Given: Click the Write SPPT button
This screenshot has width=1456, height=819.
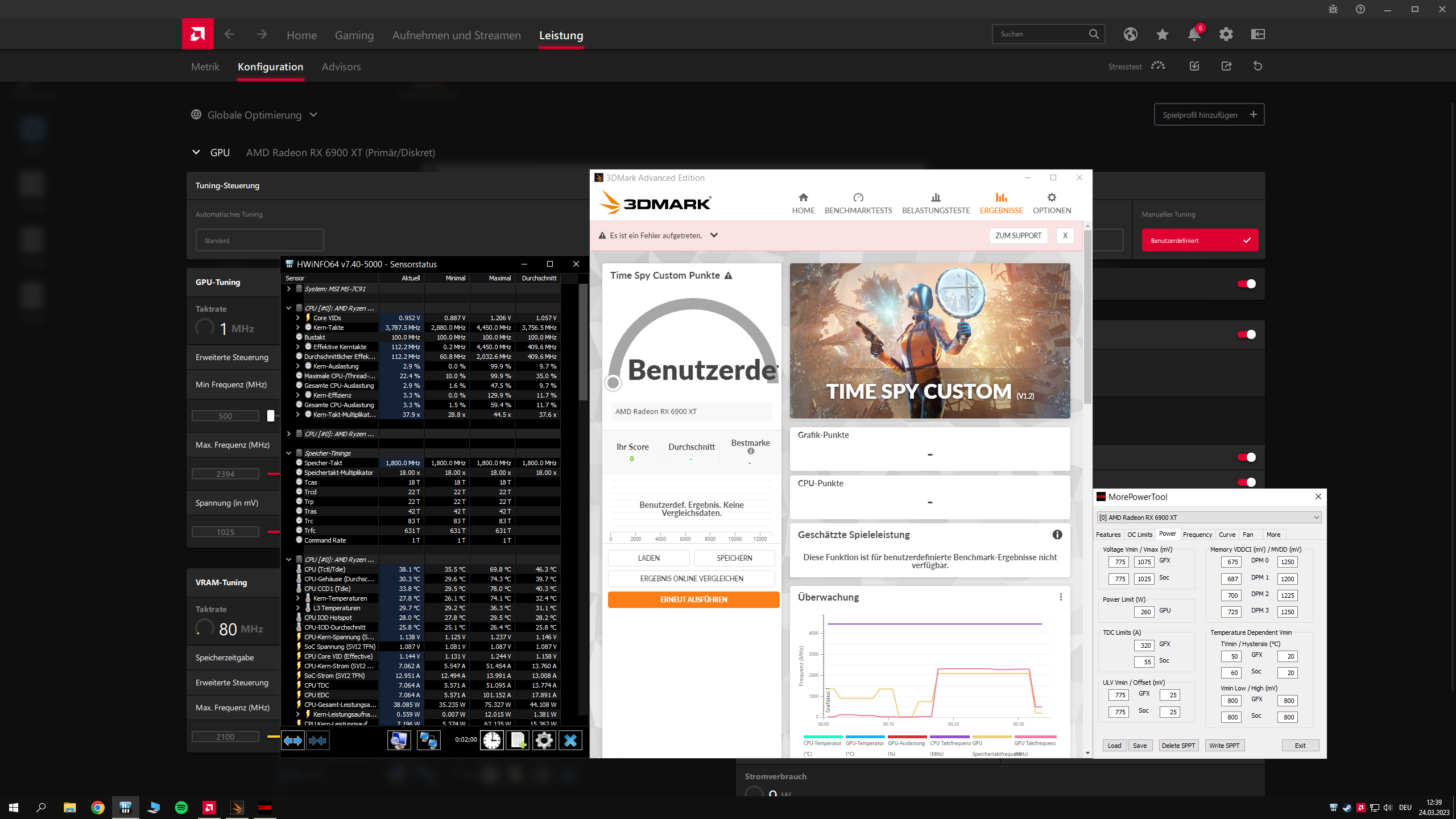Looking at the screenshot, I should point(1224,746).
